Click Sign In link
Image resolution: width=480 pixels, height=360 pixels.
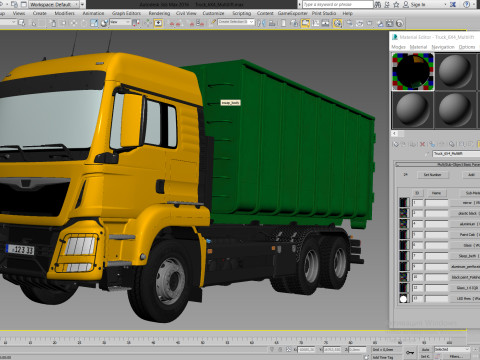[x=419, y=4]
